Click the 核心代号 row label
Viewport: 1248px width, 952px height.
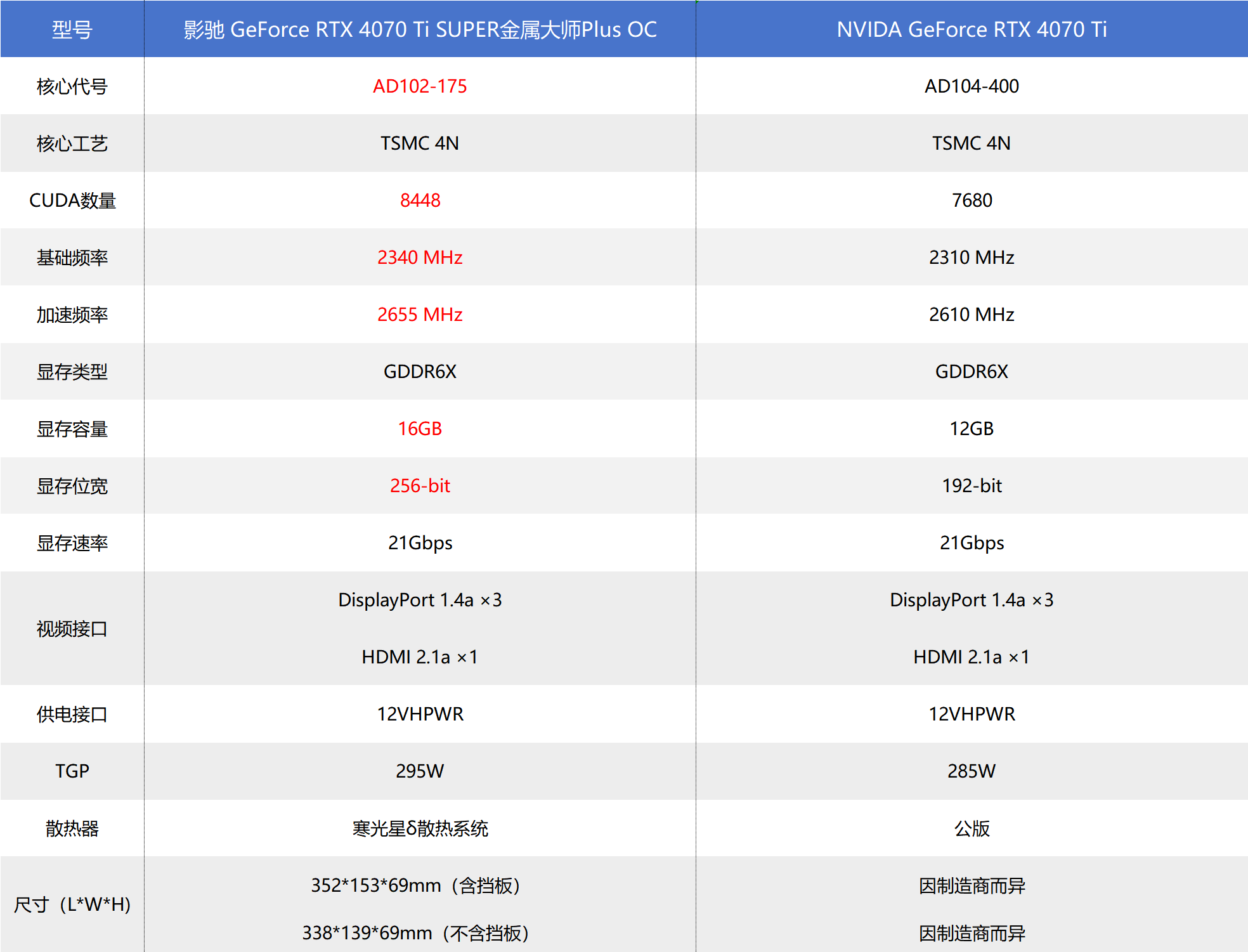tap(72, 86)
